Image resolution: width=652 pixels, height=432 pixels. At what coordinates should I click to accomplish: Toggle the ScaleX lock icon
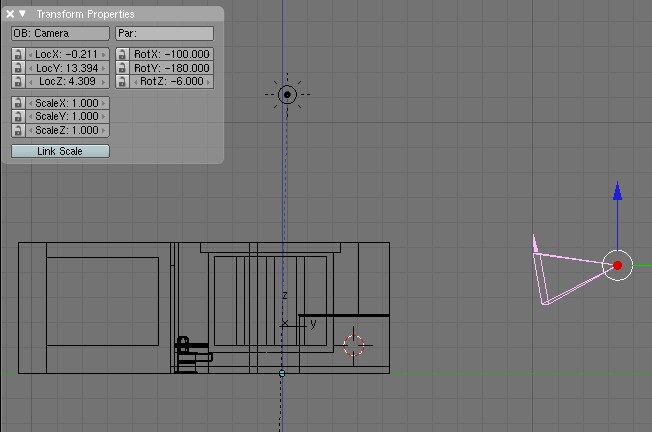[18, 103]
